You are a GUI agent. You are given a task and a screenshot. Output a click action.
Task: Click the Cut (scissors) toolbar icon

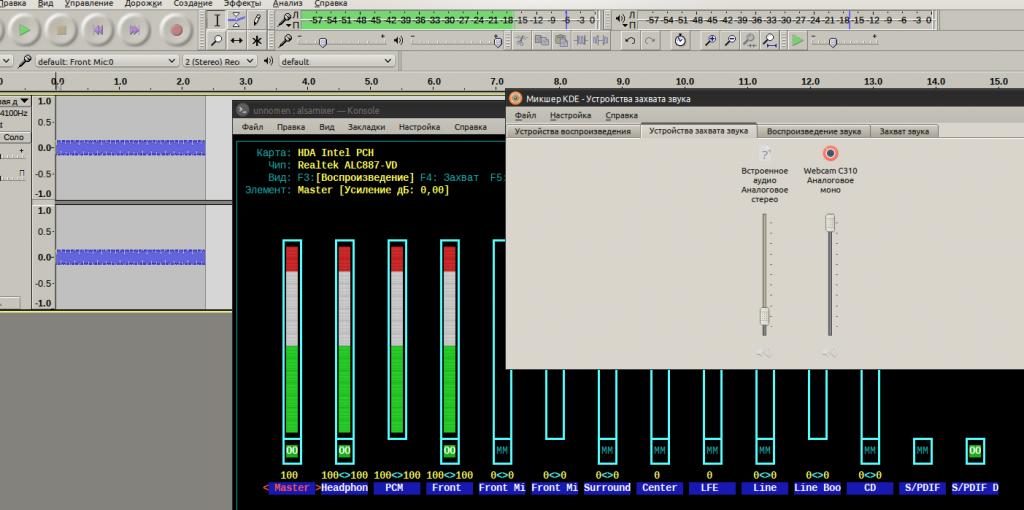pos(520,40)
